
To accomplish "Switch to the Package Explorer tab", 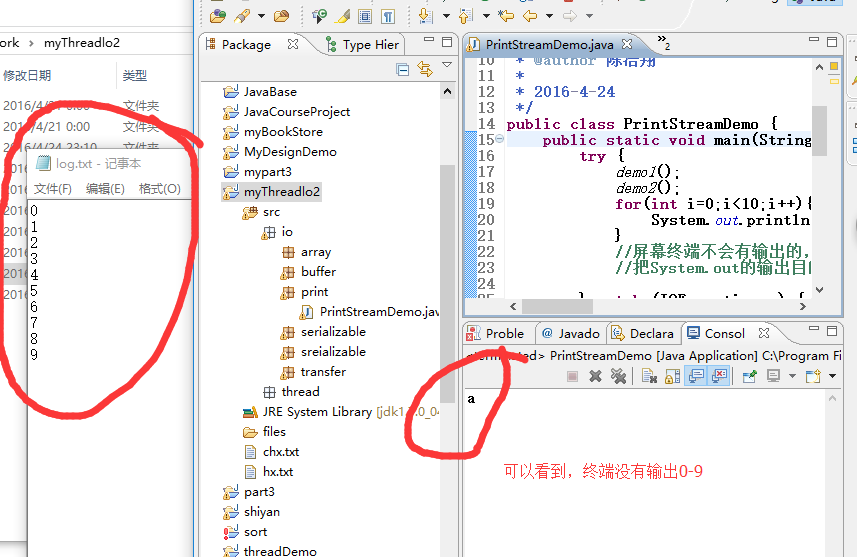I will click(246, 45).
